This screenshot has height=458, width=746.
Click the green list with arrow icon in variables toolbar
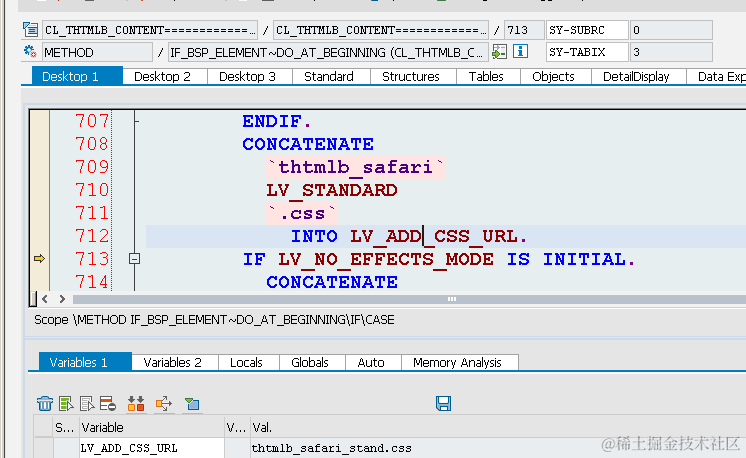(x=66, y=404)
